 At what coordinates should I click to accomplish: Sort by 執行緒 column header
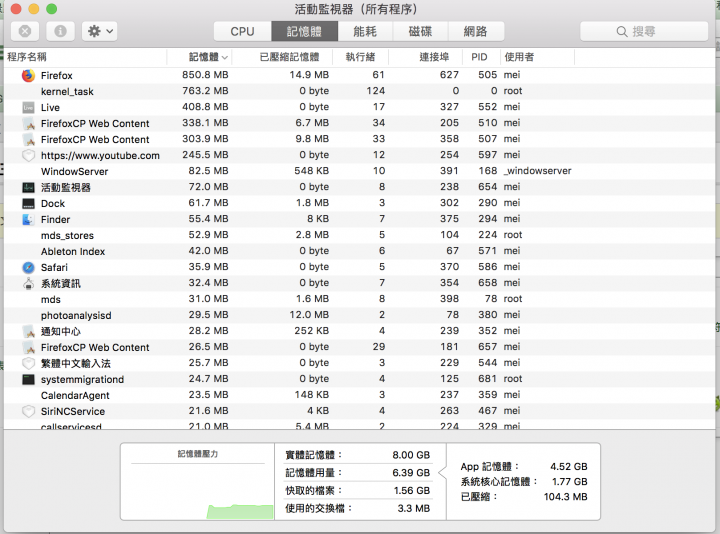pyautogui.click(x=360, y=57)
